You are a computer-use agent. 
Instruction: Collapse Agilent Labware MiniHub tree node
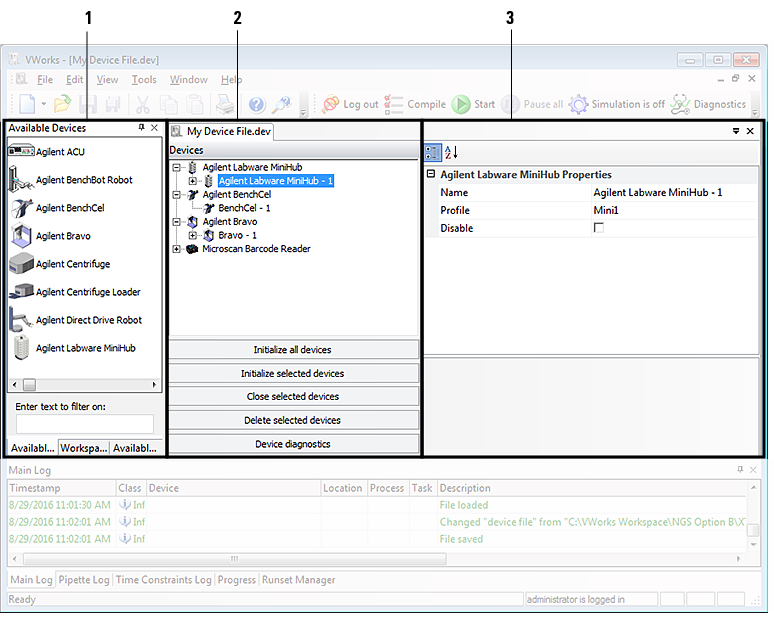click(176, 167)
